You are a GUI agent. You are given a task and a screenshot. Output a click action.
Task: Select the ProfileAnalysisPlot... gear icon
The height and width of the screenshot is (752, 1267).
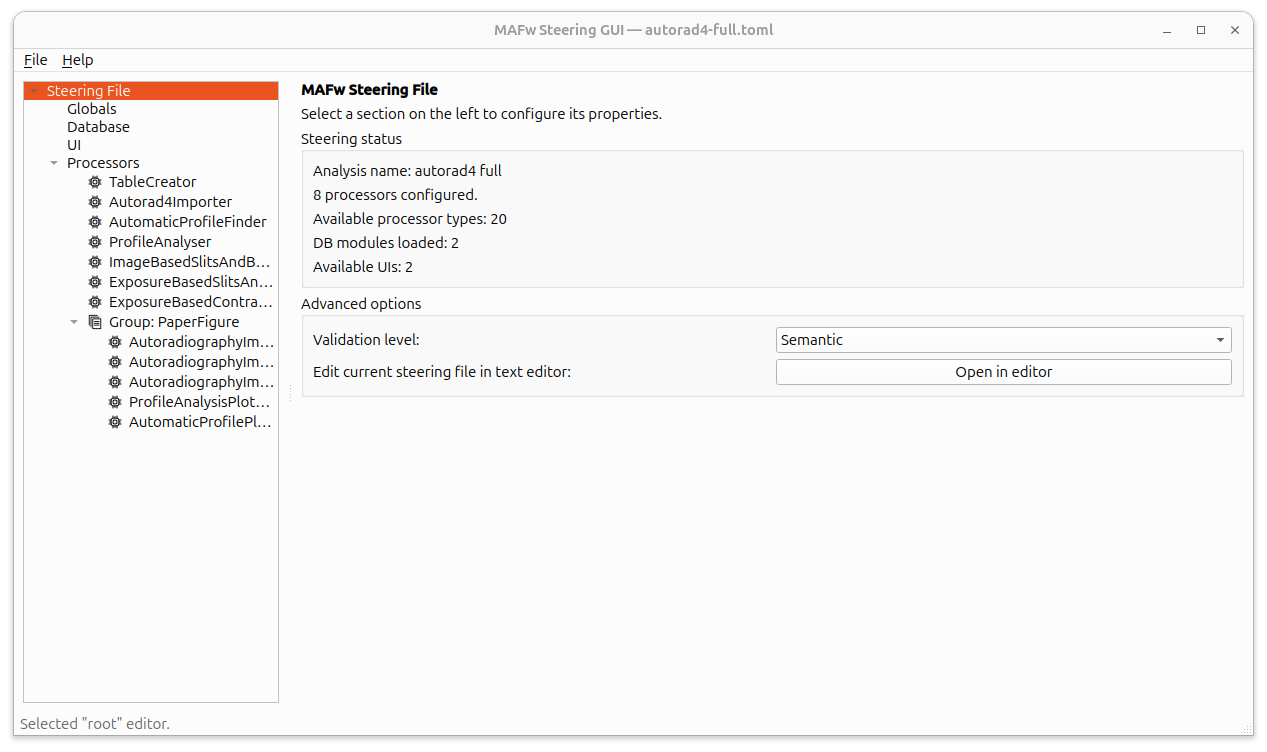[113, 401]
